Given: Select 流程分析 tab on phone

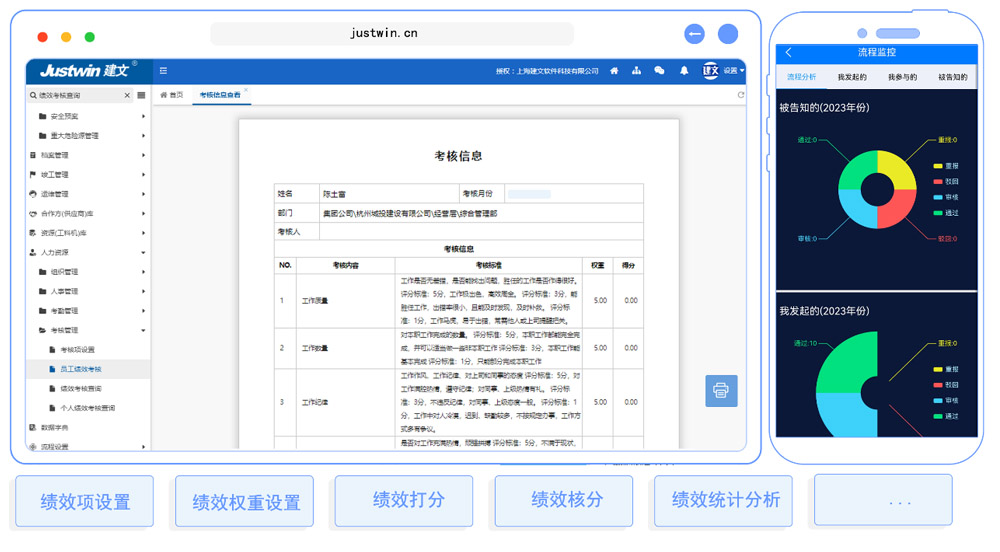Looking at the screenshot, I should (802, 76).
